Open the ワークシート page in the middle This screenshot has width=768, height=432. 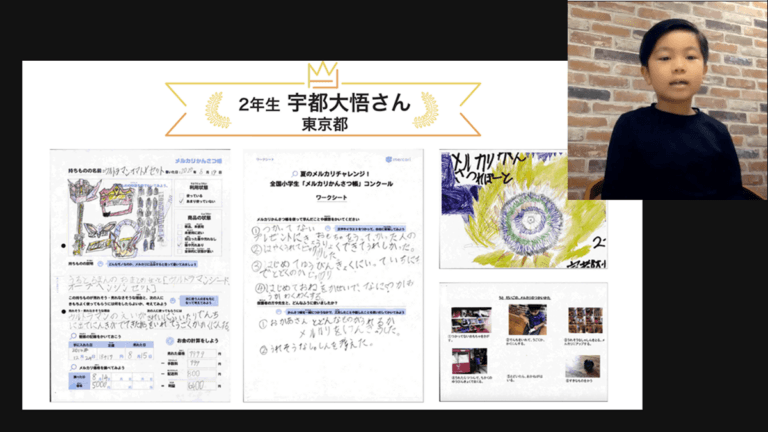(334, 276)
